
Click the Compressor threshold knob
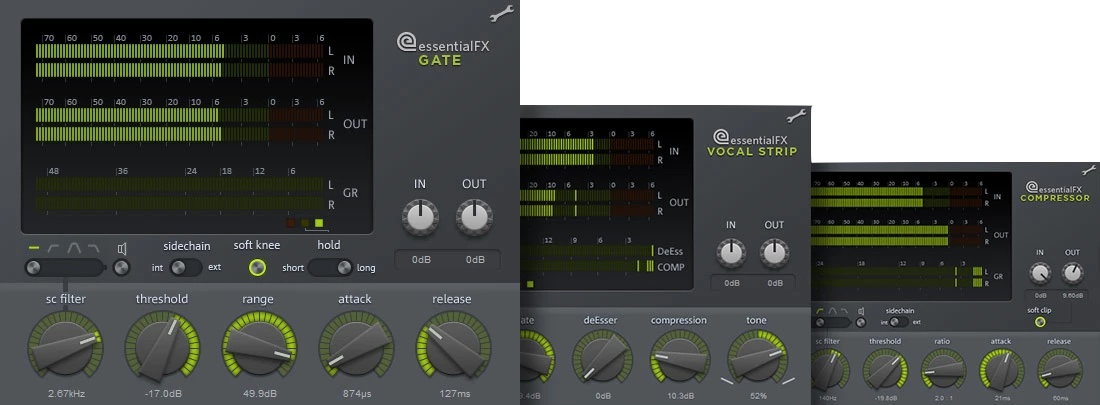click(885, 370)
